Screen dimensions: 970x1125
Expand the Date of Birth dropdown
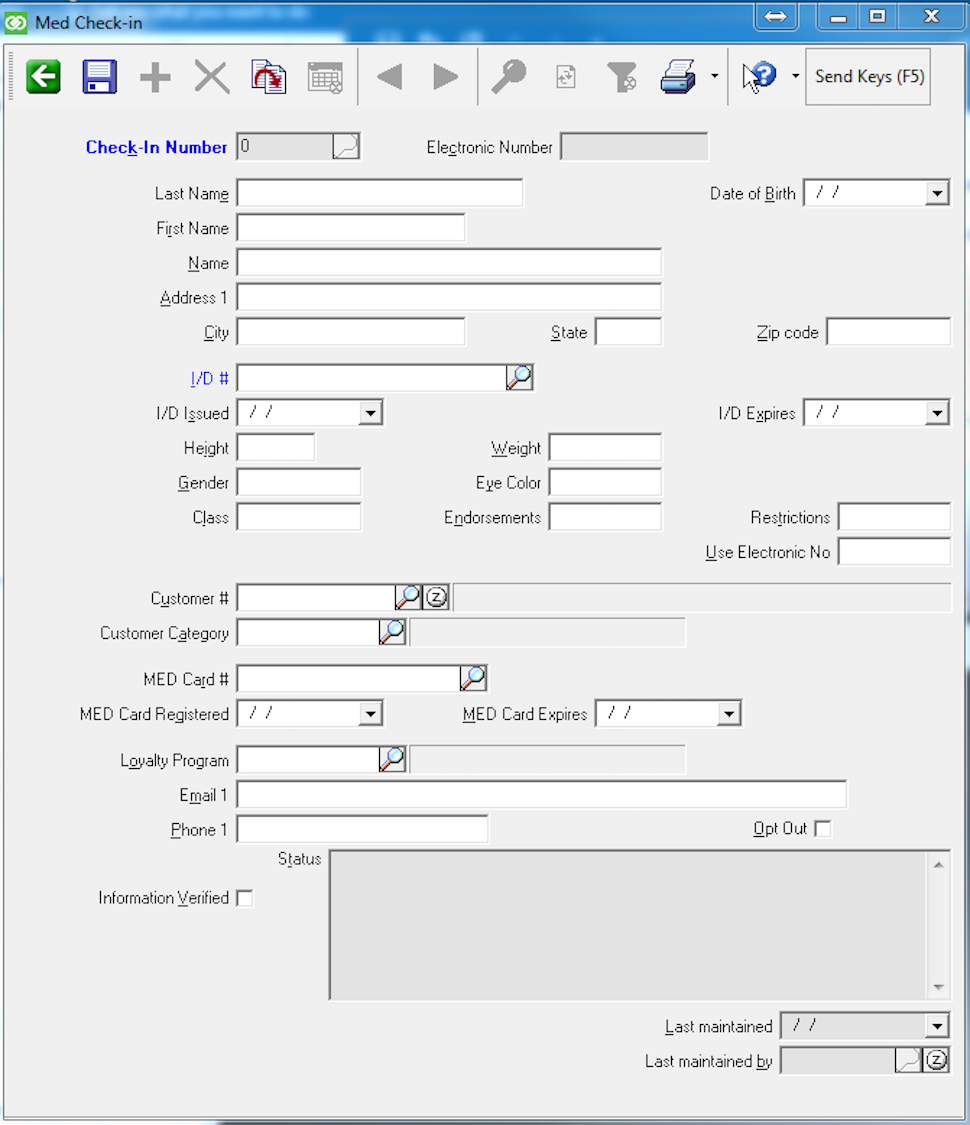(x=936, y=194)
